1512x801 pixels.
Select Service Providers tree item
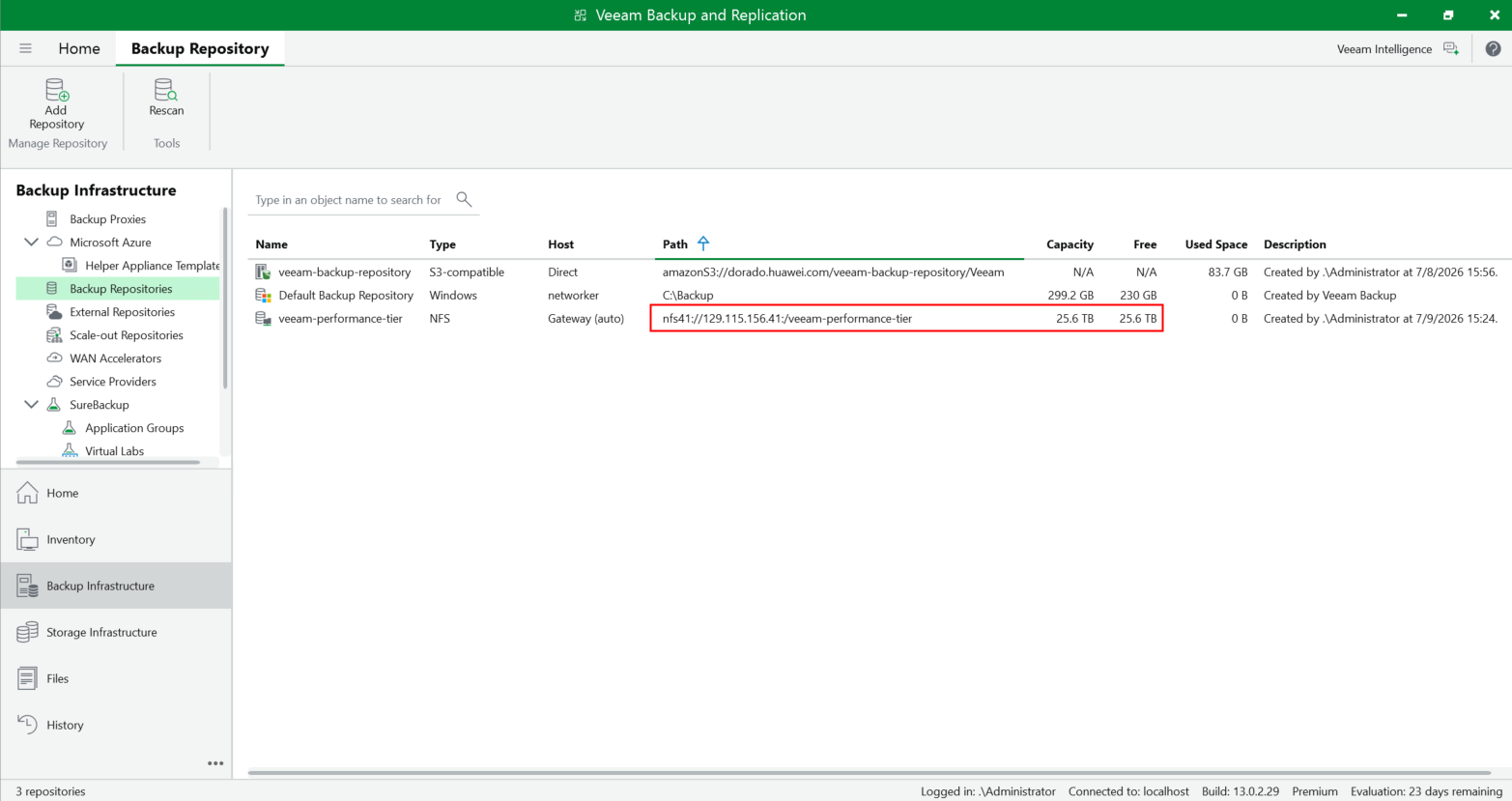(113, 382)
